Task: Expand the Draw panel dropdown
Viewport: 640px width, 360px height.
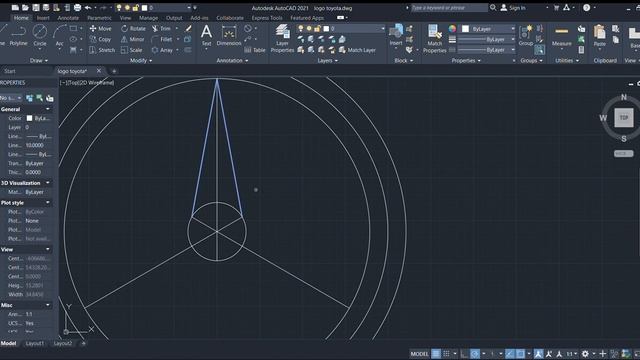Action: [39, 60]
